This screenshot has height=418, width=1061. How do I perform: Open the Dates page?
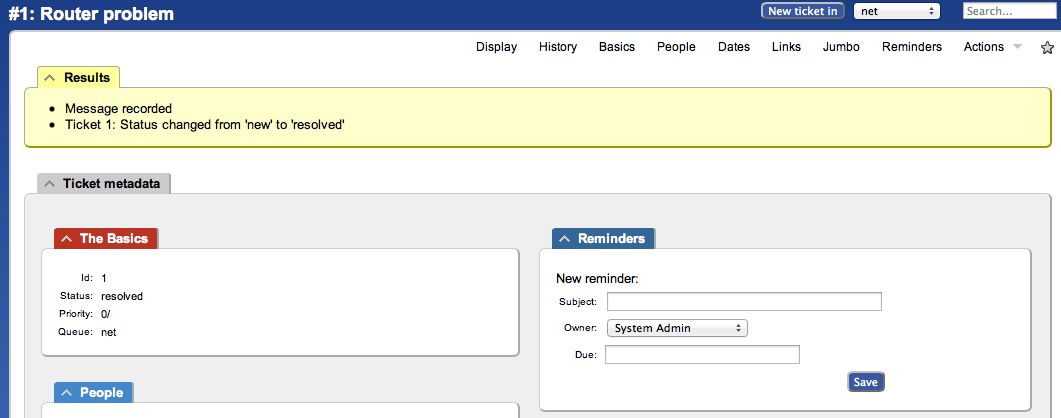[734, 47]
